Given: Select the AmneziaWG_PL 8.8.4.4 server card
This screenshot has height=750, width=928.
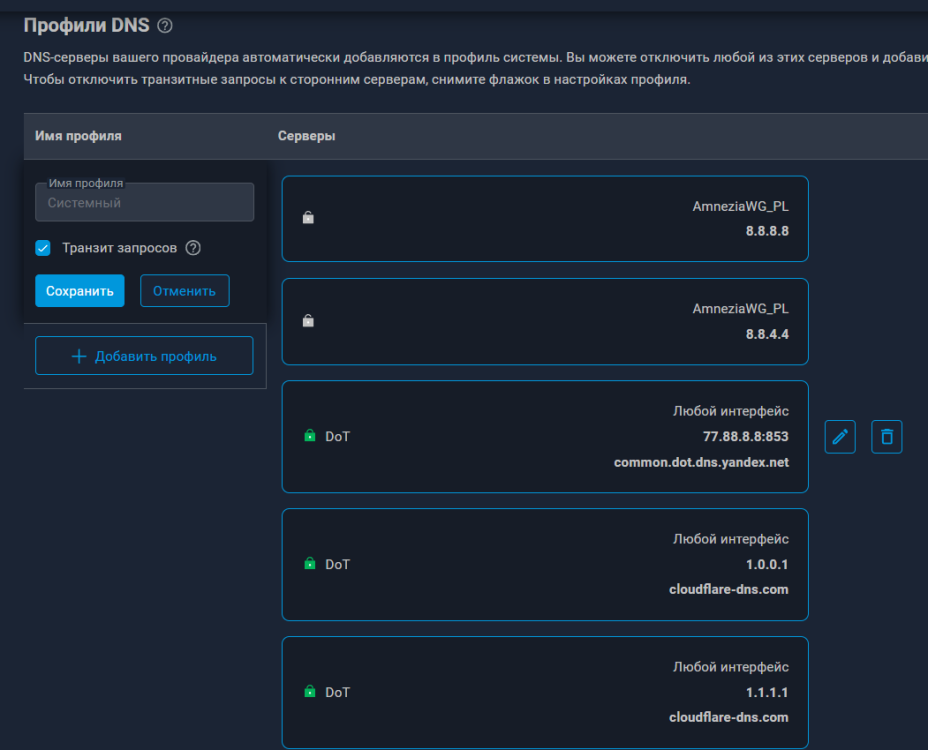Looking at the screenshot, I should pyautogui.click(x=544, y=321).
